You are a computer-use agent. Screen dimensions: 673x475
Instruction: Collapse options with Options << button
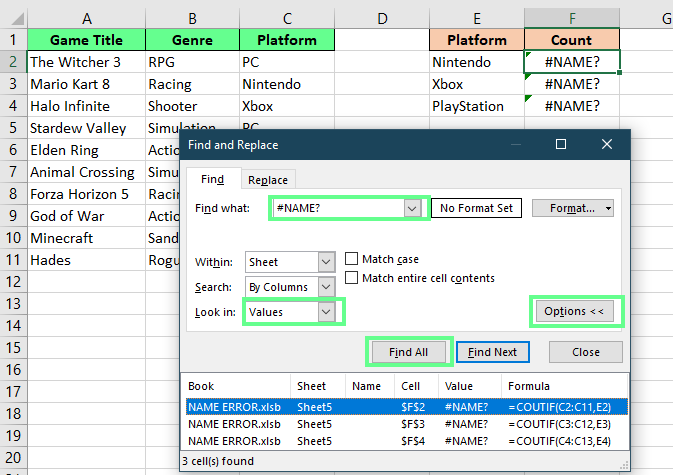click(x=574, y=311)
